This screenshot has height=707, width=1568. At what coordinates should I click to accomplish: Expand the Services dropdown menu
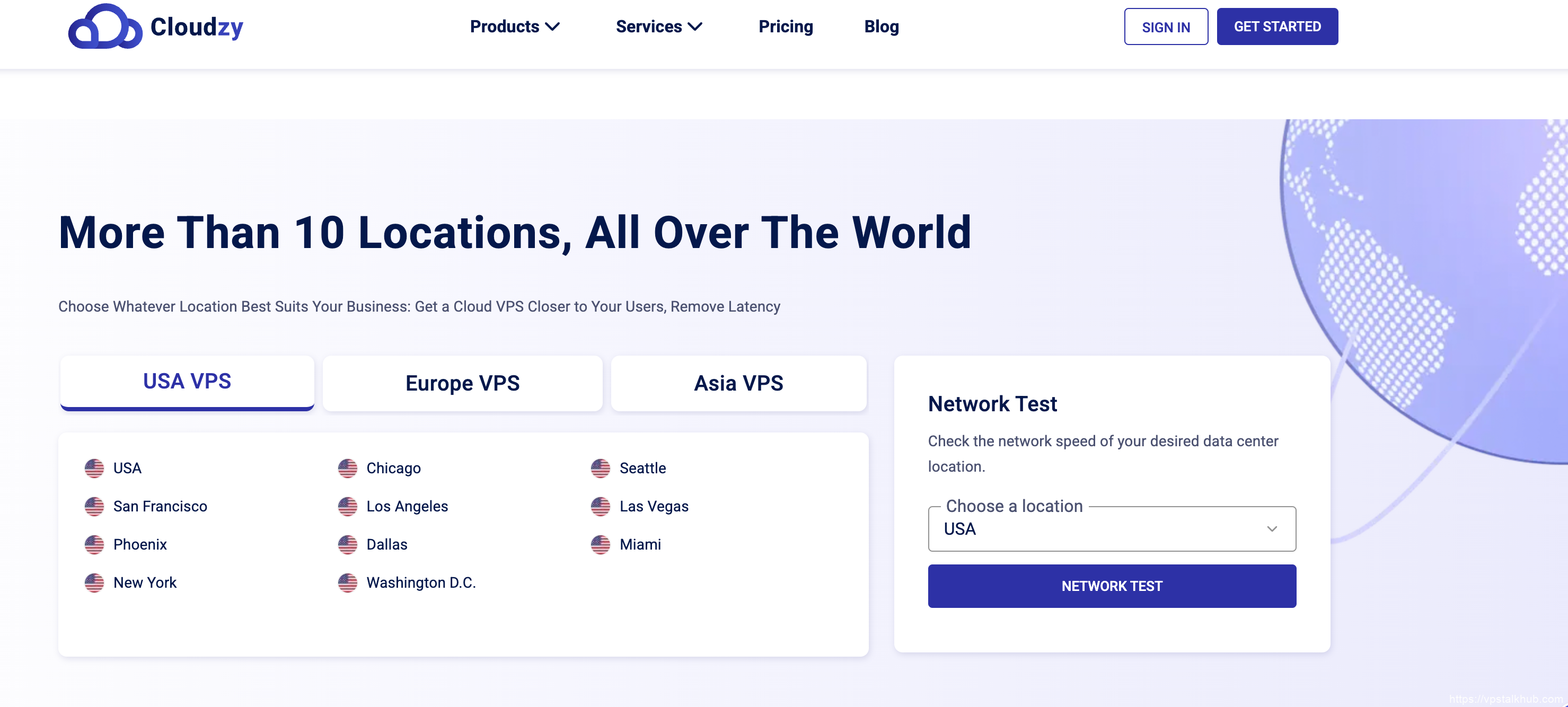tap(658, 27)
